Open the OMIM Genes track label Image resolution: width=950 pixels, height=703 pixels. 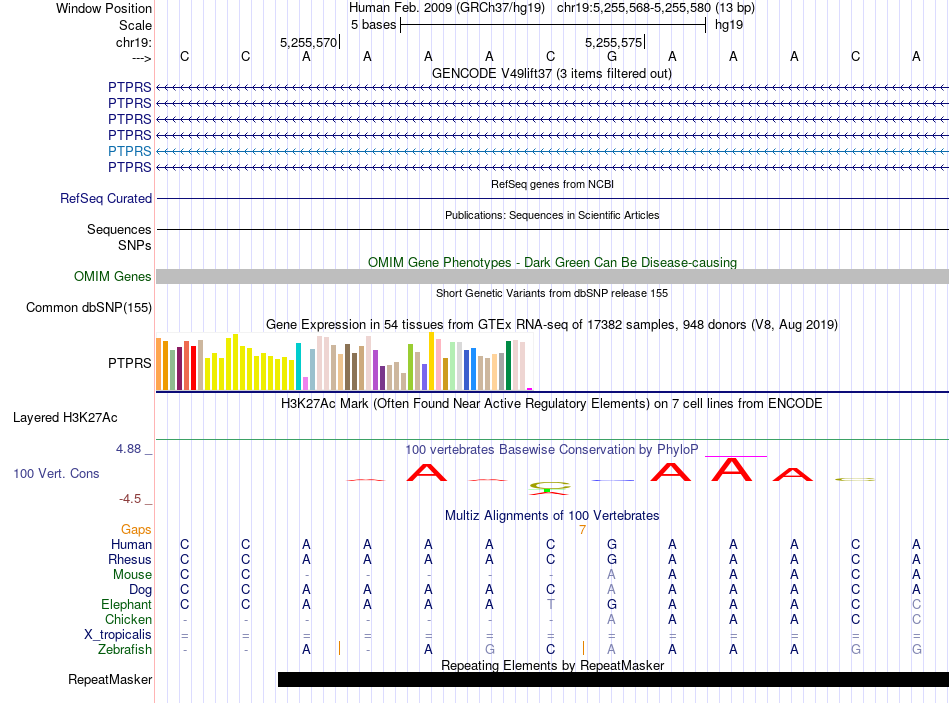pos(112,276)
